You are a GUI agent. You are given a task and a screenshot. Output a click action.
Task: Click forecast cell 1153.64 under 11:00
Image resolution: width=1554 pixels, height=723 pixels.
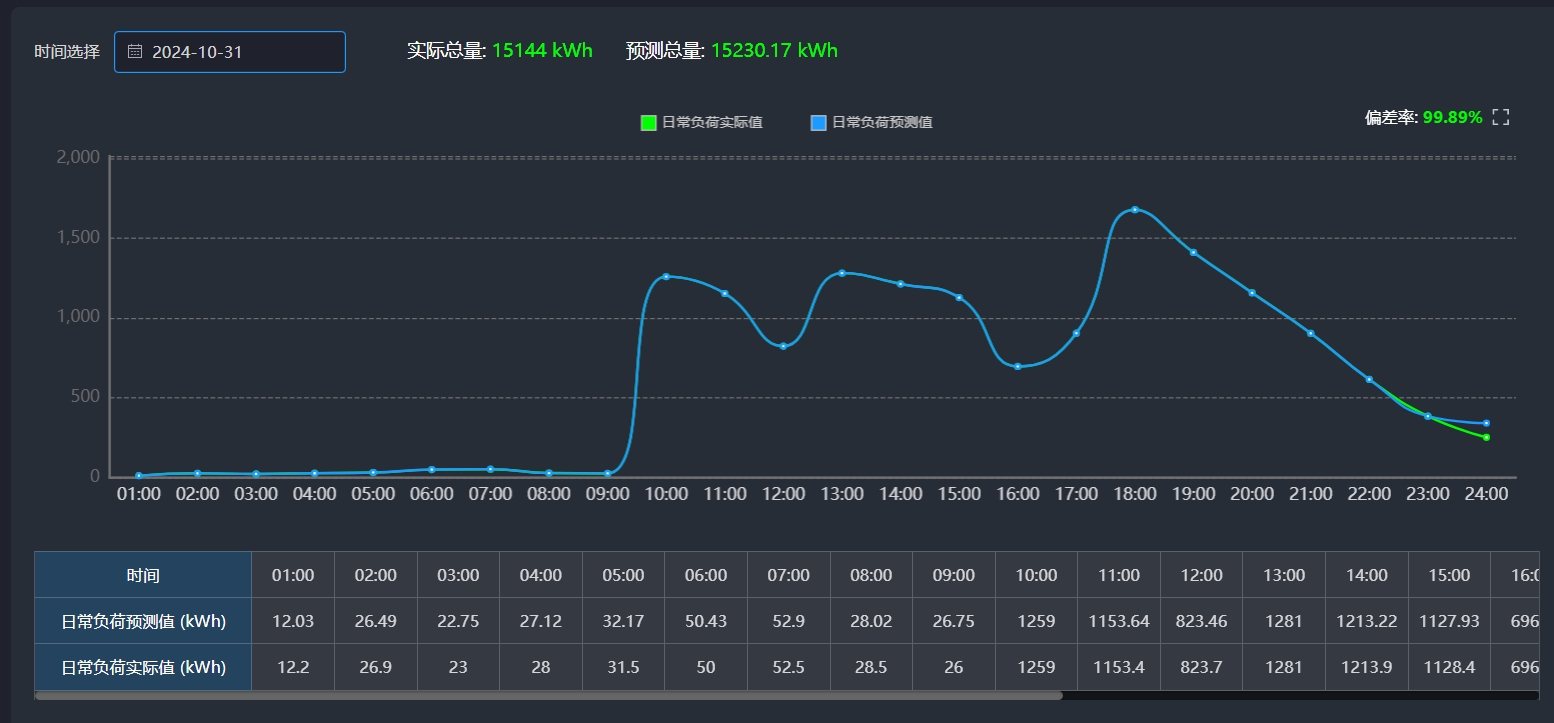(1119, 621)
